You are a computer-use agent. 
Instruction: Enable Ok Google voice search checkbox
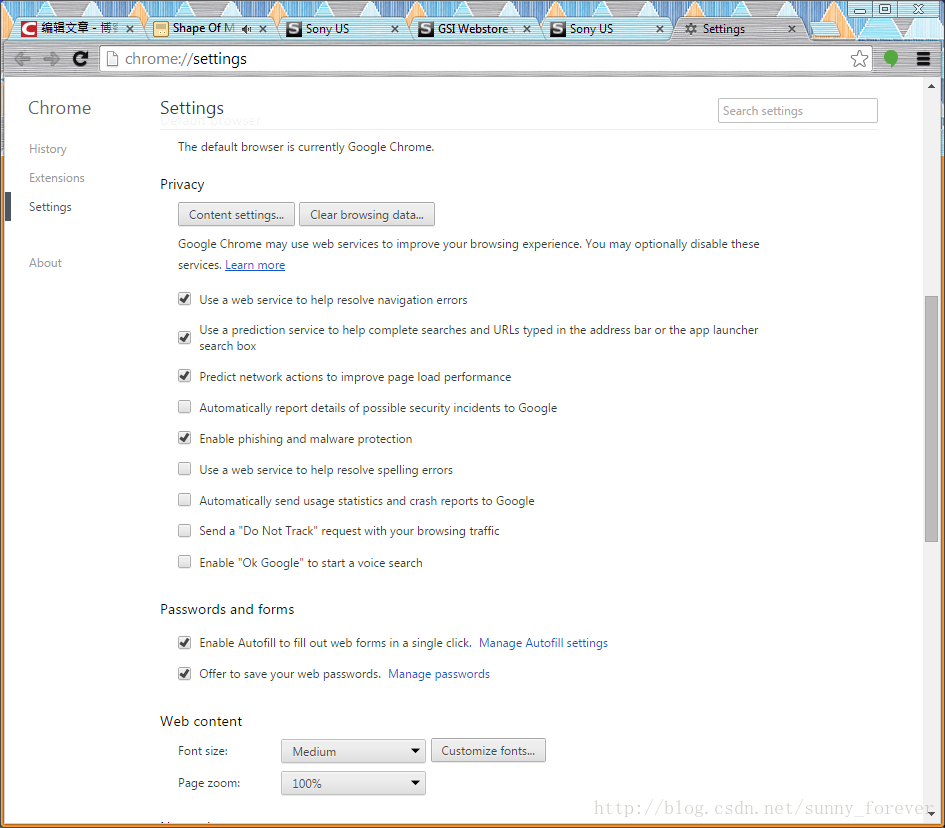(184, 562)
